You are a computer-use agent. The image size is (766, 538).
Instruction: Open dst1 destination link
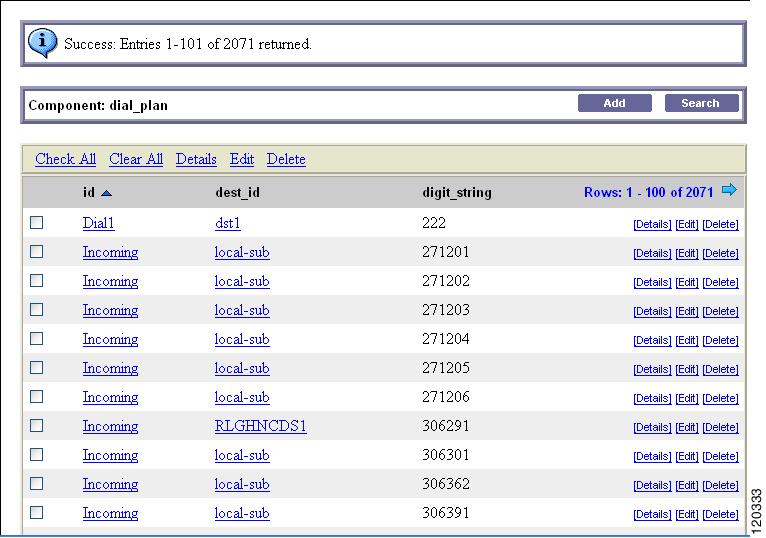pyautogui.click(x=228, y=223)
